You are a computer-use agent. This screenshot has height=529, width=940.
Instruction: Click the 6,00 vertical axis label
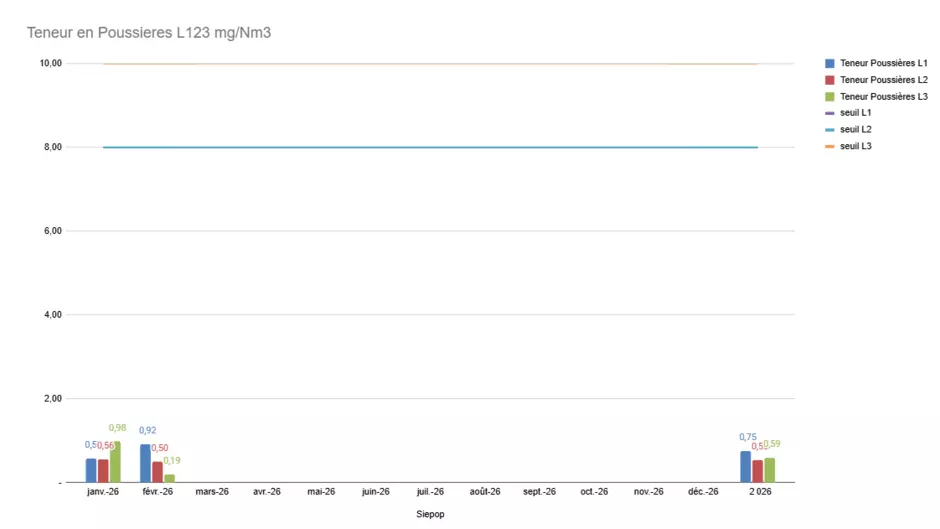pyautogui.click(x=50, y=231)
